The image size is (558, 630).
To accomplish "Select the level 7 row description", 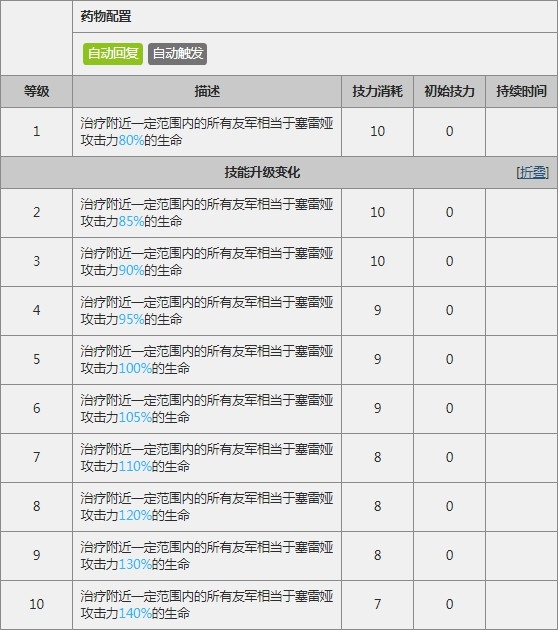I will 207,458.
